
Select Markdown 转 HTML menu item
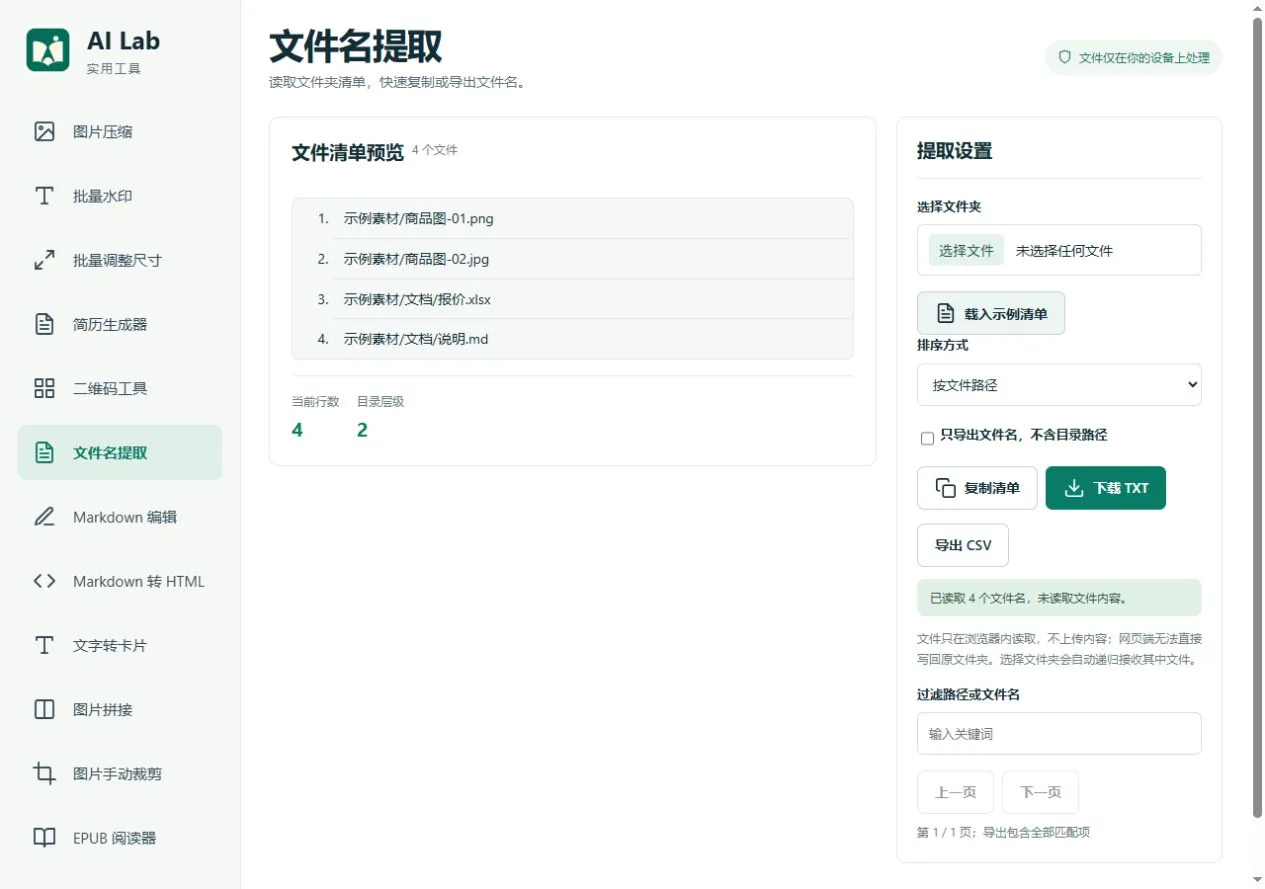(x=120, y=581)
